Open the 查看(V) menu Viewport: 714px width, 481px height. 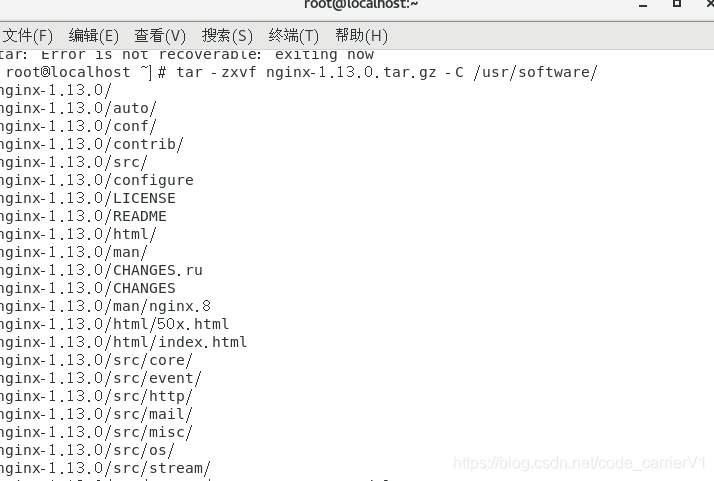pos(160,36)
